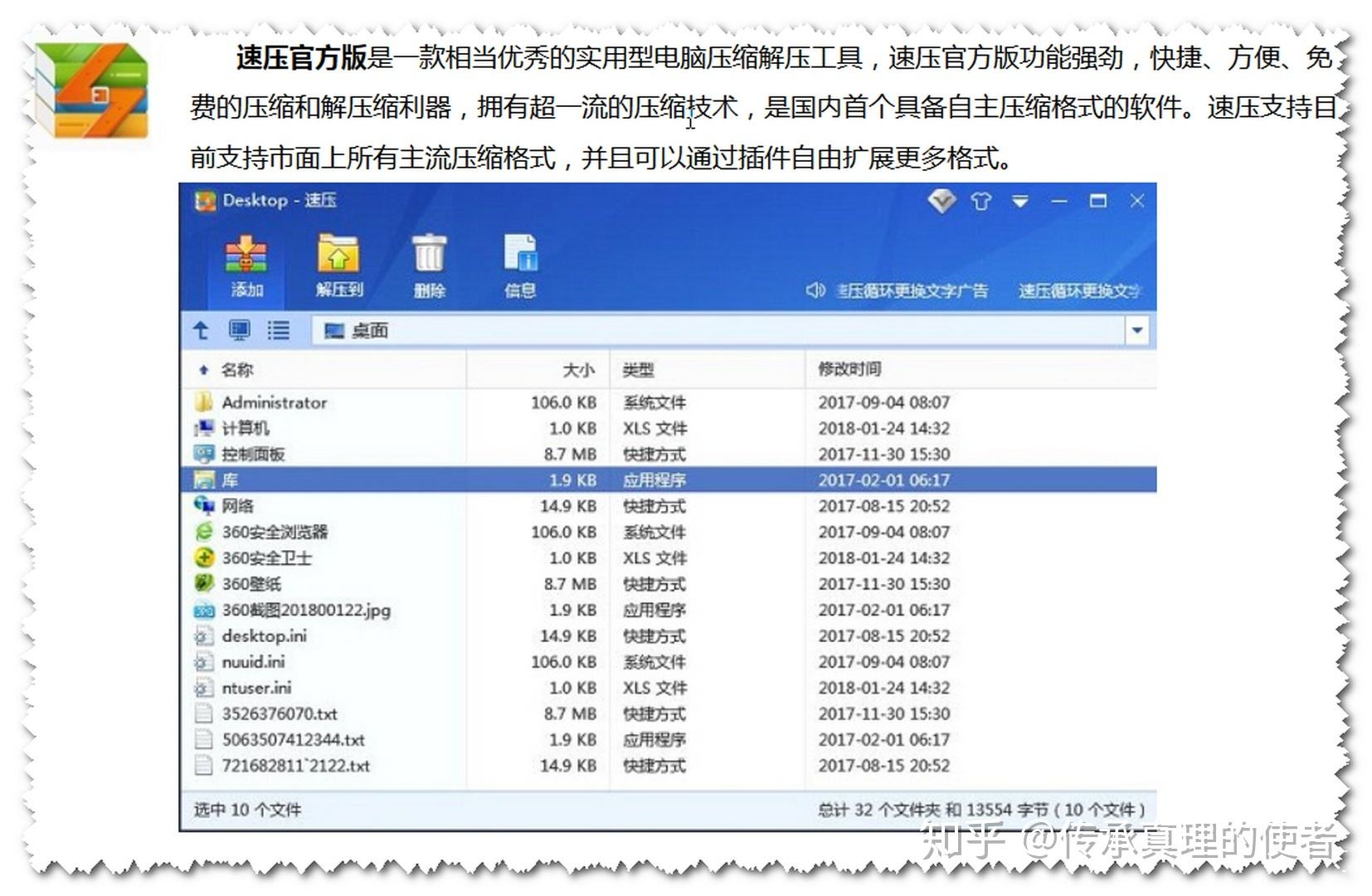The width and height of the screenshot is (1372, 896).
Task: Expand the address bar path dropdown
Action: pos(1137,330)
